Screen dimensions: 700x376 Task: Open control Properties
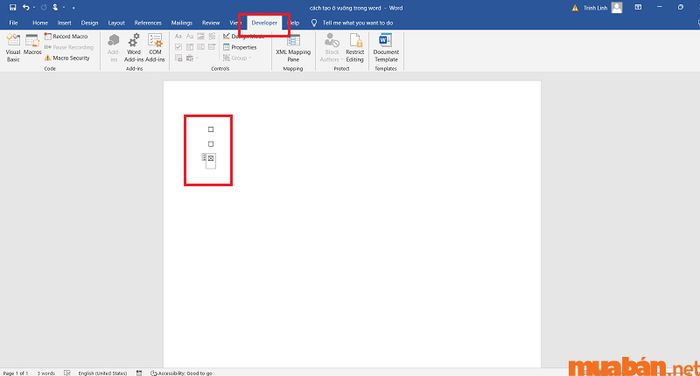(240, 47)
